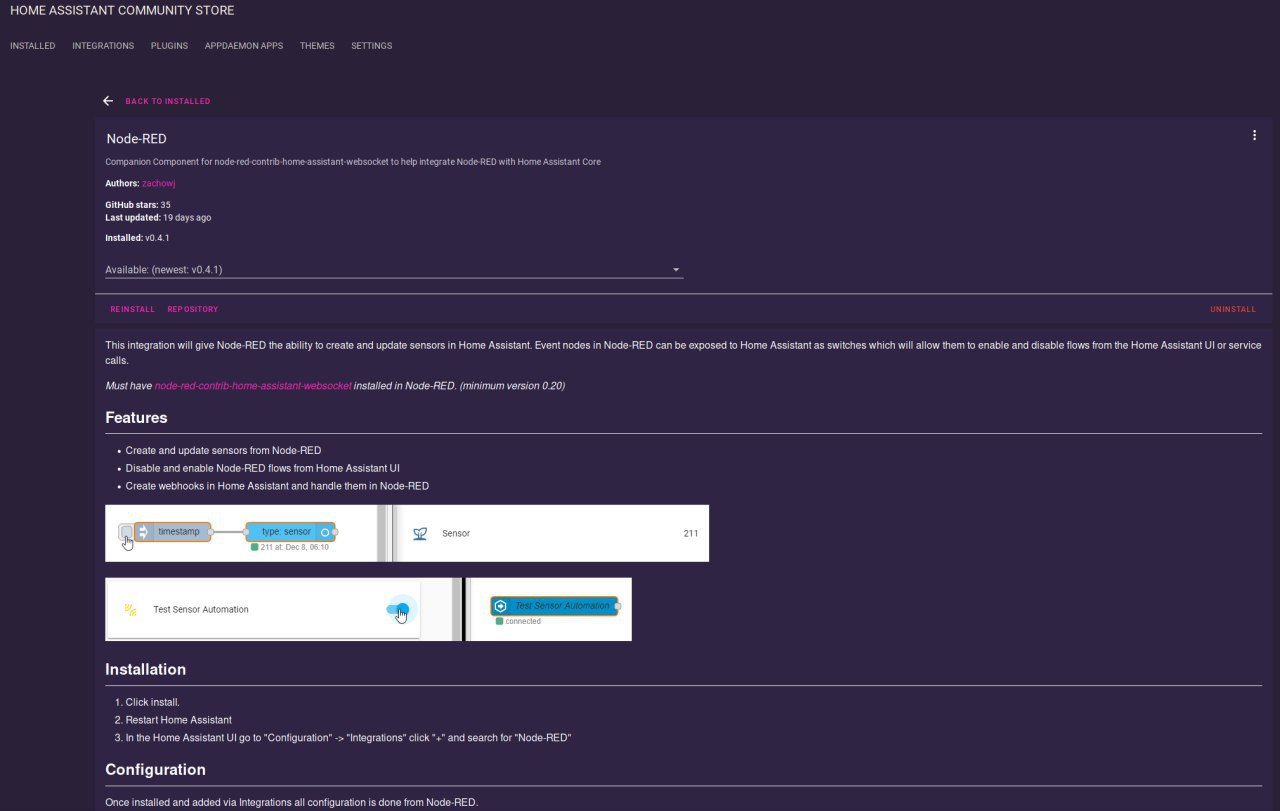Expand the Available version dropdown
The image size is (1280, 811).
(394, 270)
